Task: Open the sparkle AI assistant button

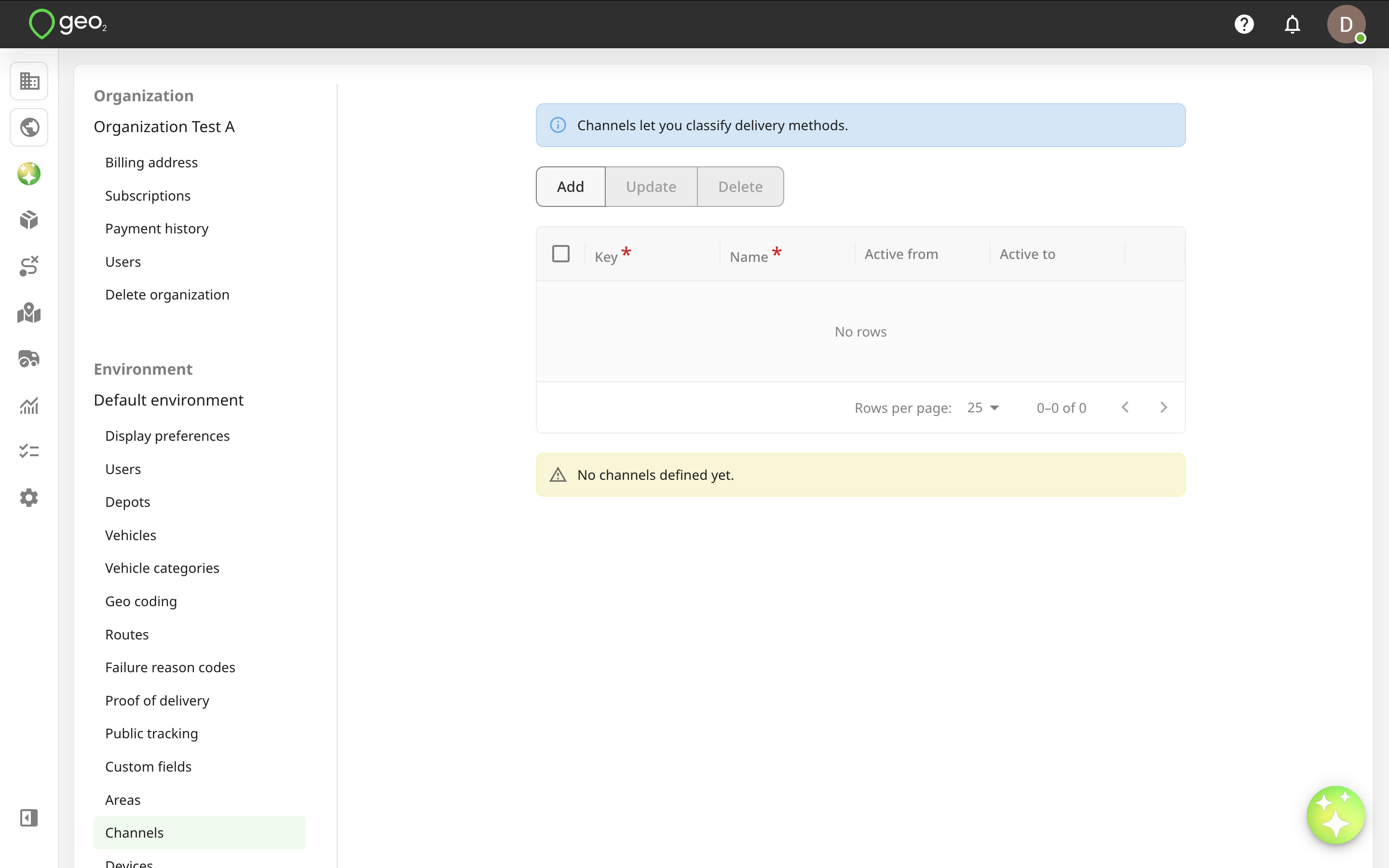Action: tap(1335, 814)
